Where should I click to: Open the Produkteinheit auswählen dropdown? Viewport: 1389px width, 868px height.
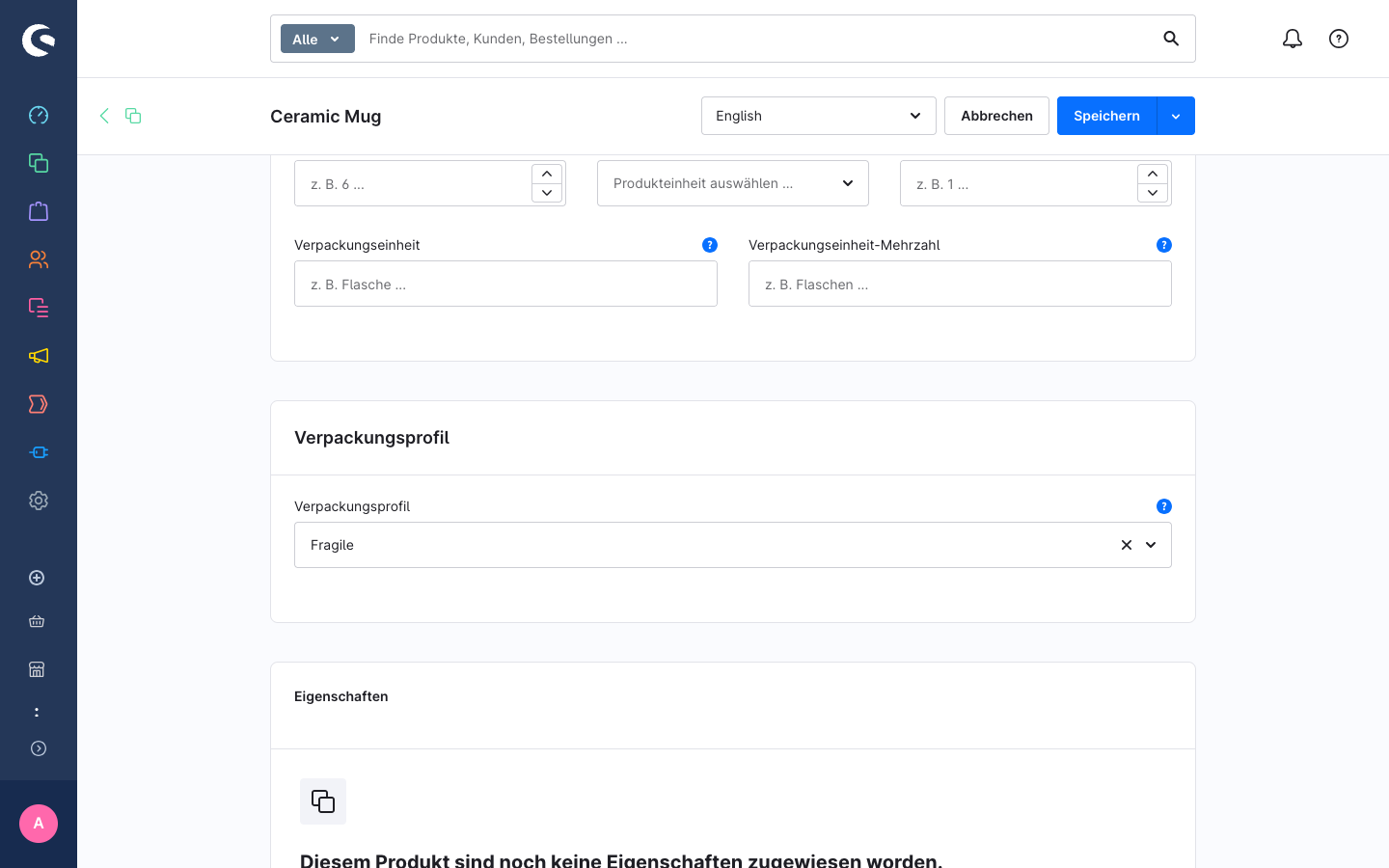[x=733, y=183]
